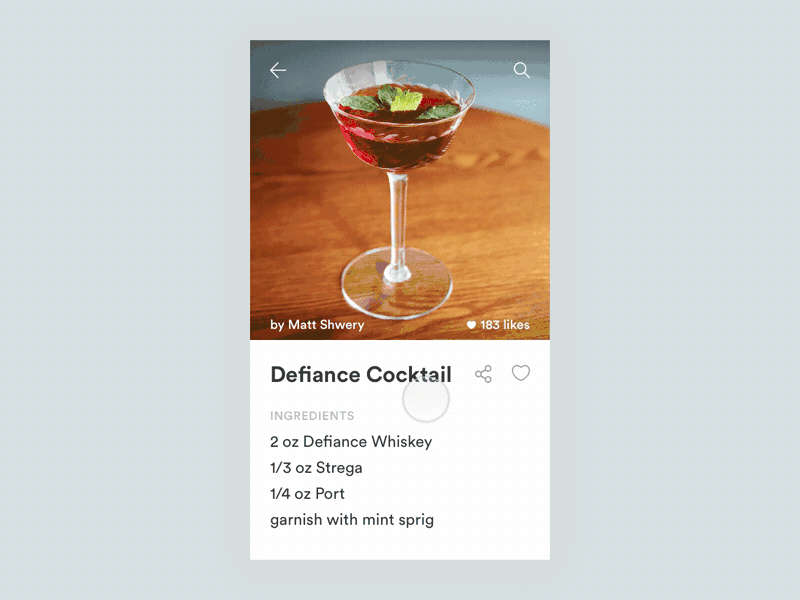Select the 2 oz Defiance Whiskey ingredient
The width and height of the screenshot is (800, 600).
point(351,442)
